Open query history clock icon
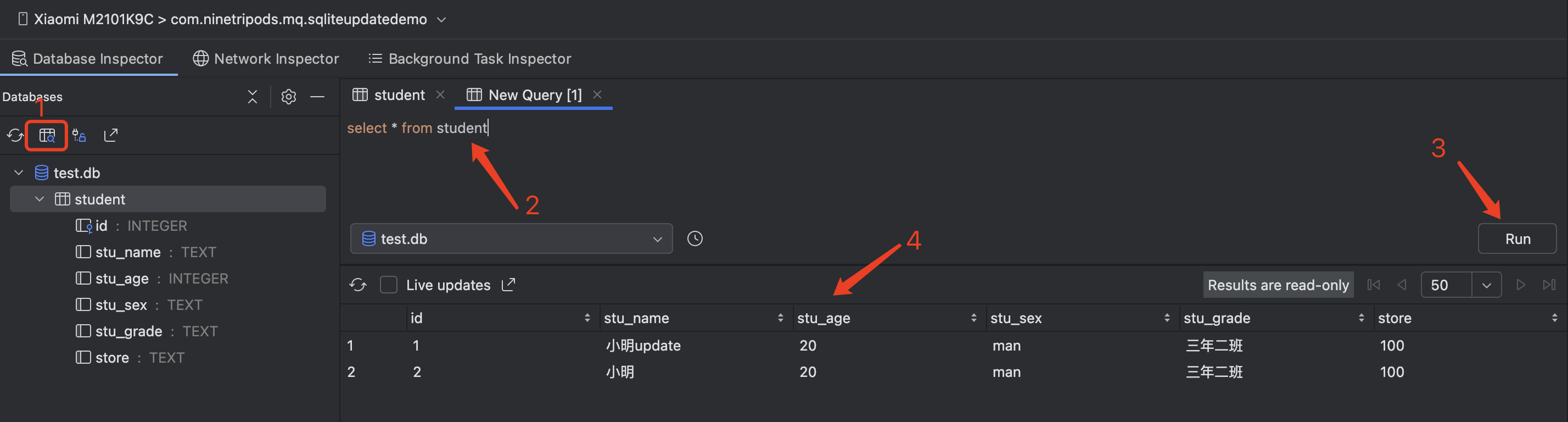The image size is (1568, 422). click(x=695, y=238)
